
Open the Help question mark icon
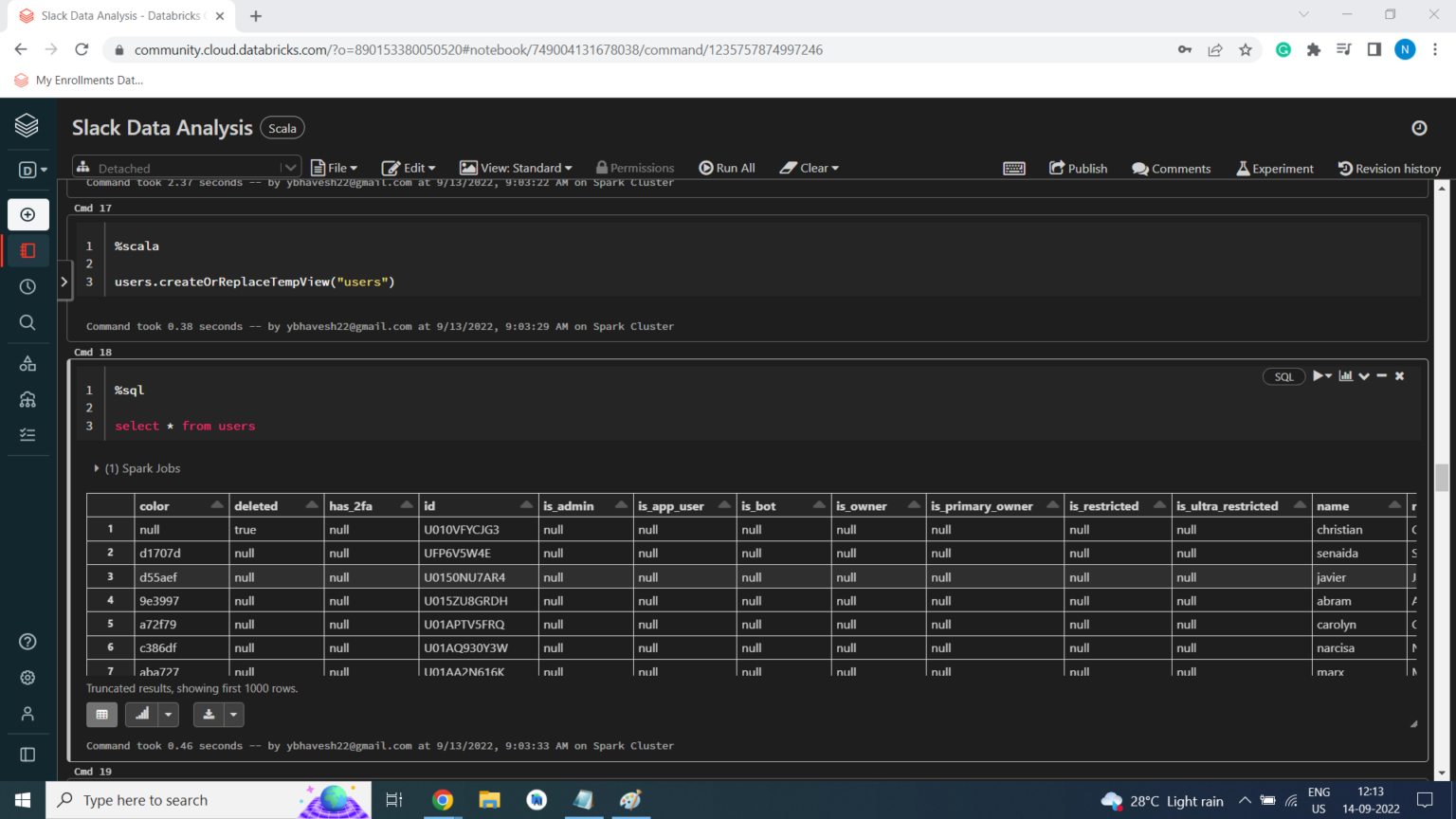pos(27,642)
